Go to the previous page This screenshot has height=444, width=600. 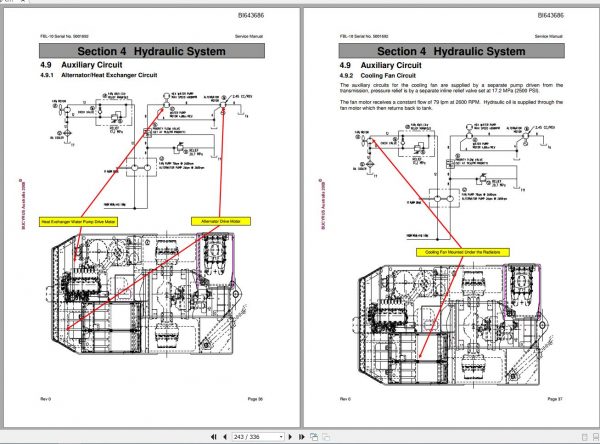[225, 437]
